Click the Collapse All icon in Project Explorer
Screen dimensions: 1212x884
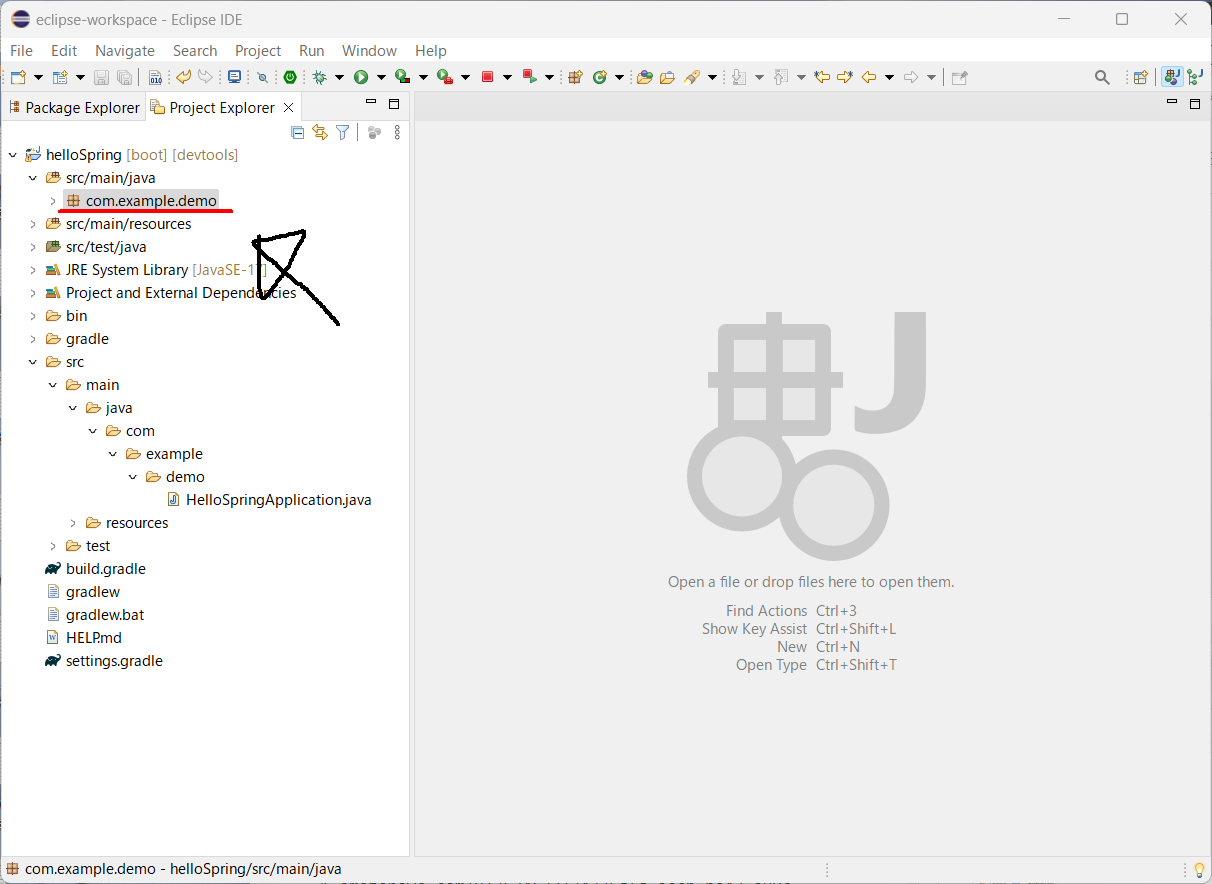point(297,132)
